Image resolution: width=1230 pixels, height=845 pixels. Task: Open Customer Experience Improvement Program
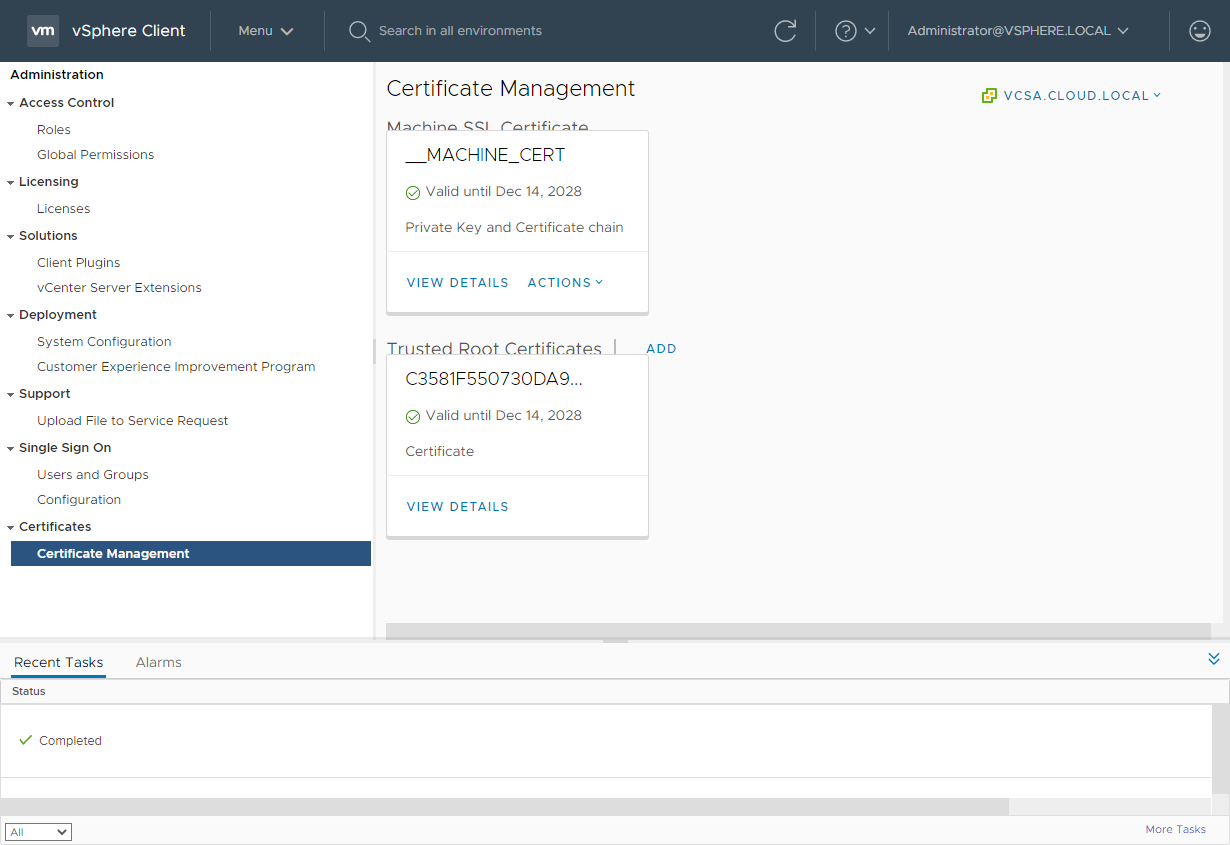[x=176, y=367]
